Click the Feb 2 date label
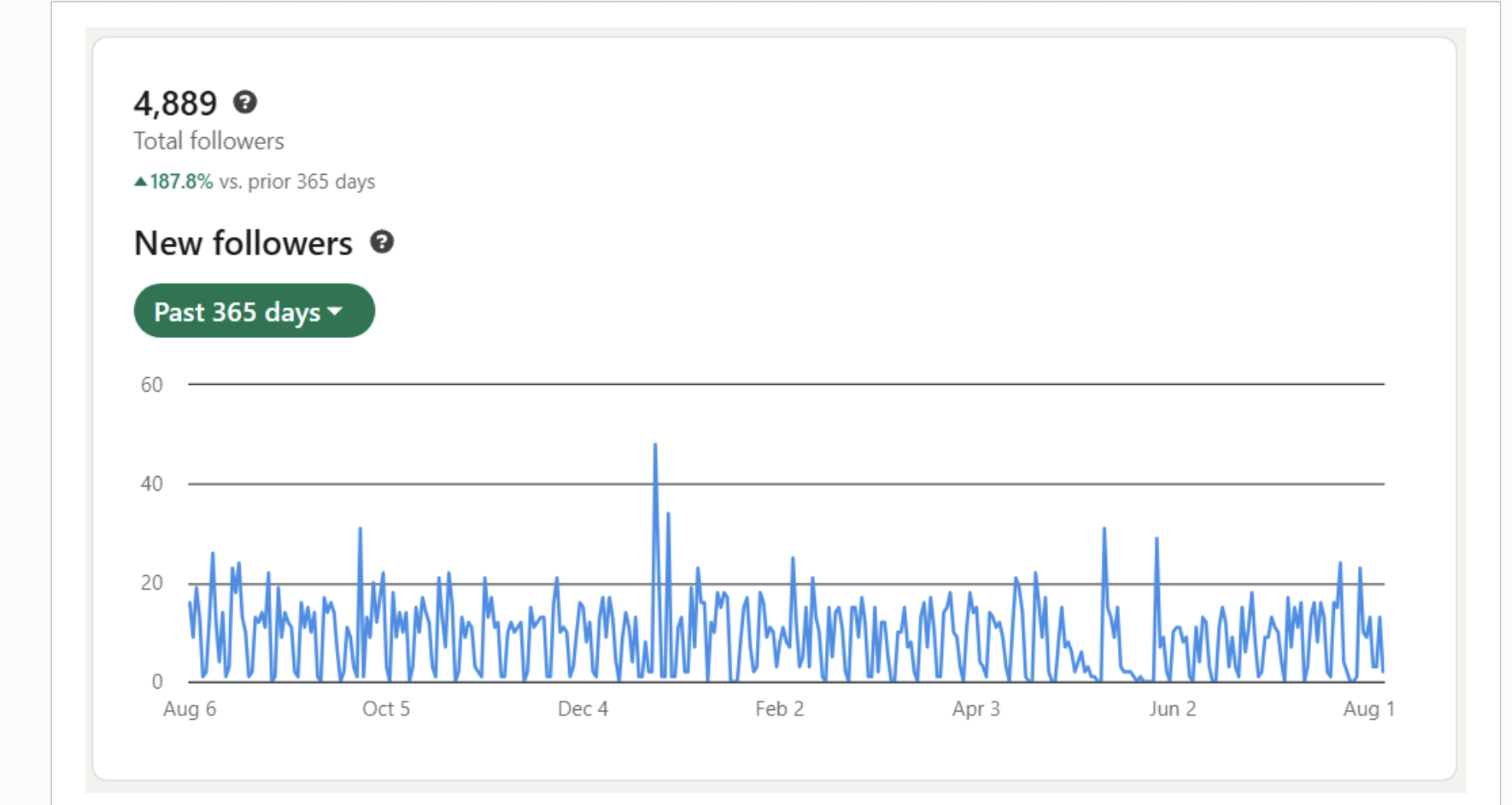The width and height of the screenshot is (1512, 805). pyautogui.click(x=780, y=709)
